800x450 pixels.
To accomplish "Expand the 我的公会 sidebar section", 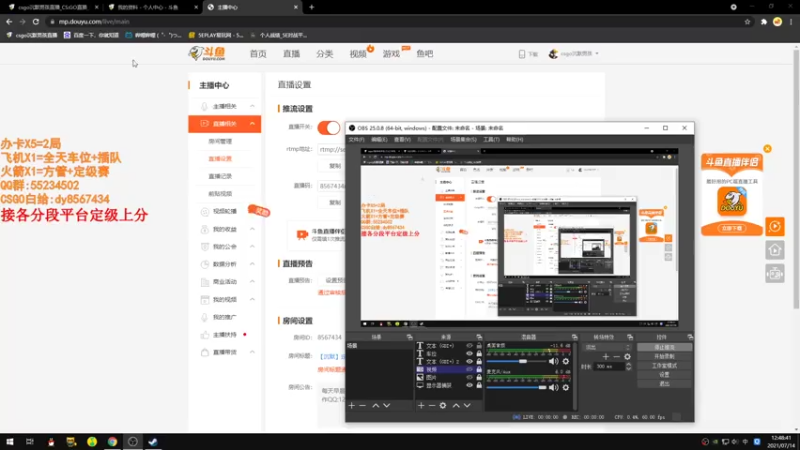I will tap(252, 246).
